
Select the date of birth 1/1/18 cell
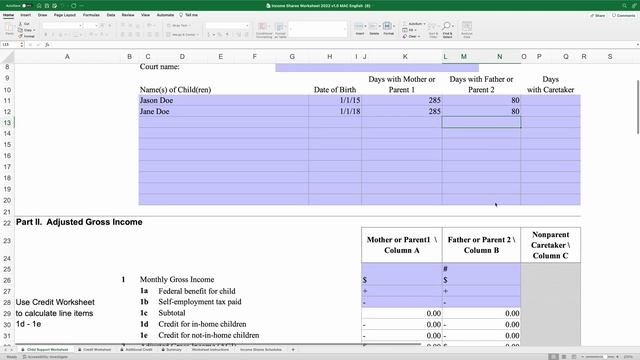(335, 111)
